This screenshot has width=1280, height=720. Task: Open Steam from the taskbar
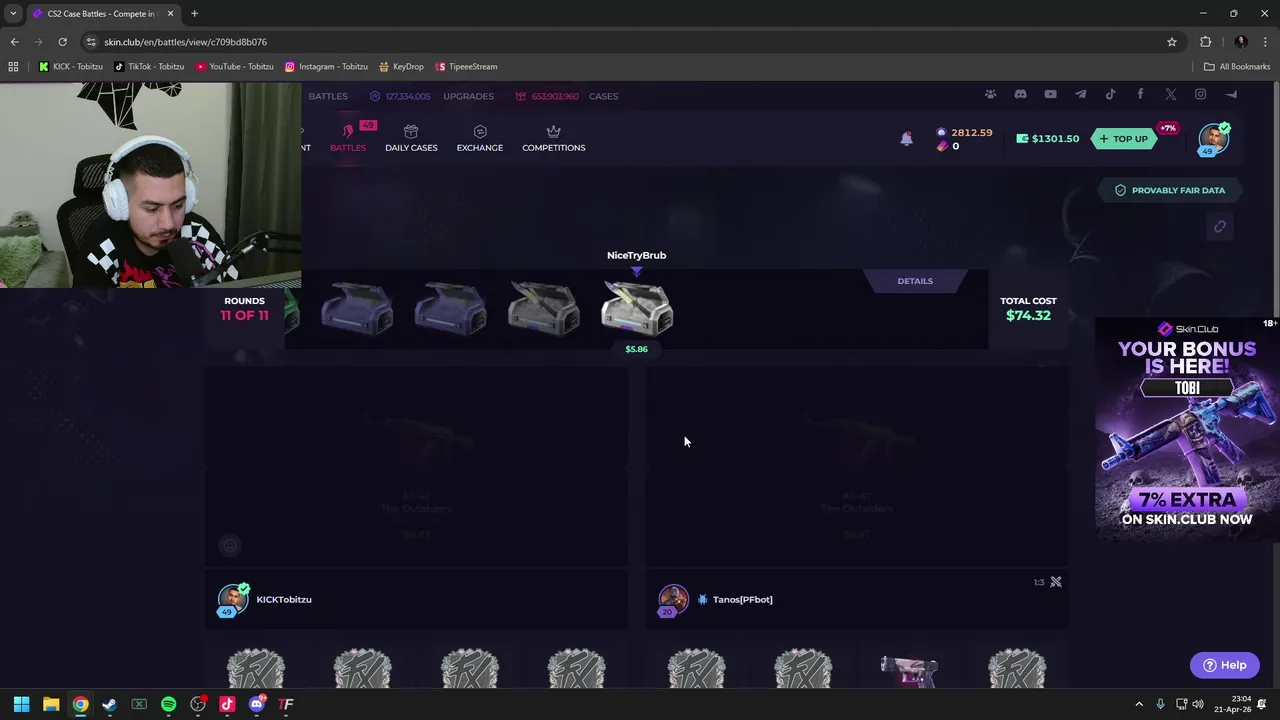(110, 704)
